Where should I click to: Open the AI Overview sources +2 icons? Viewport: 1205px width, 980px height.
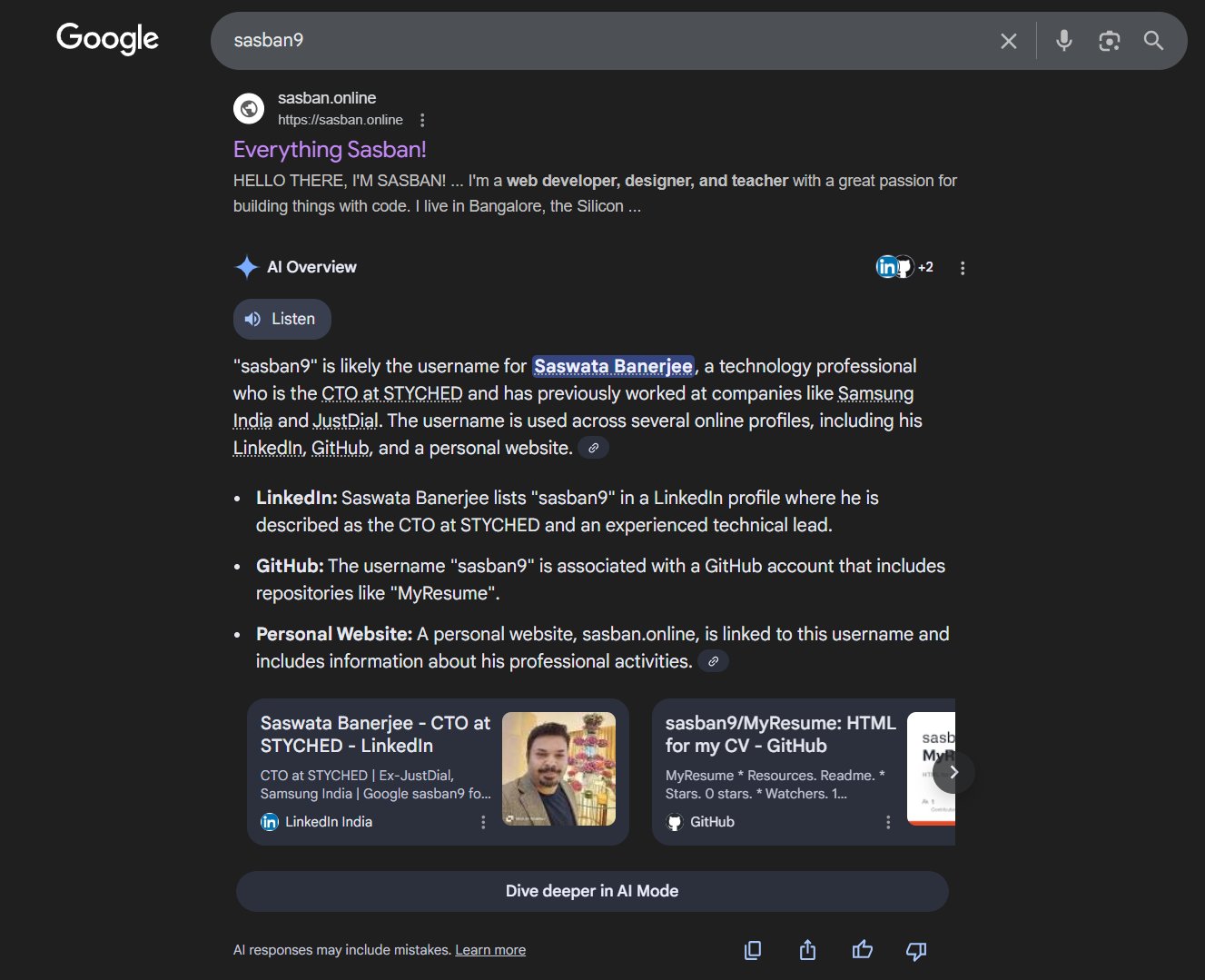point(904,267)
